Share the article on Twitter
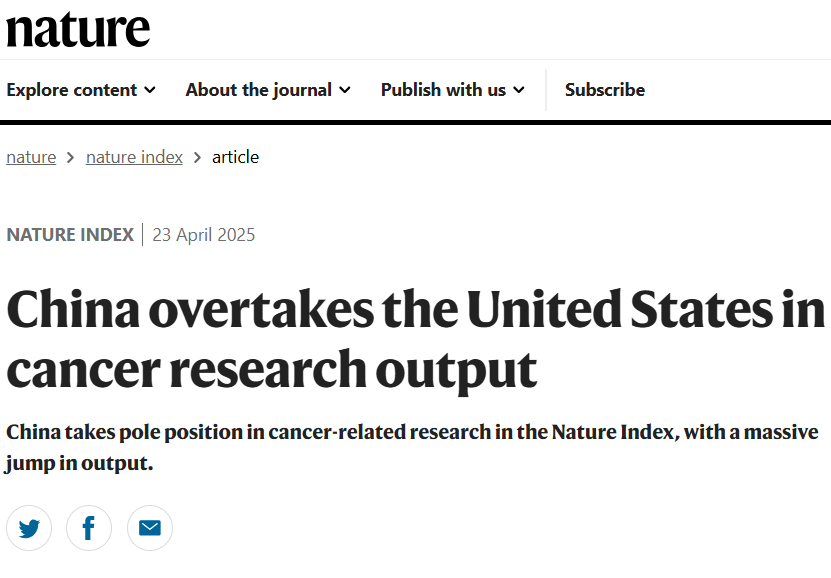The height and width of the screenshot is (578, 831). 29,528
